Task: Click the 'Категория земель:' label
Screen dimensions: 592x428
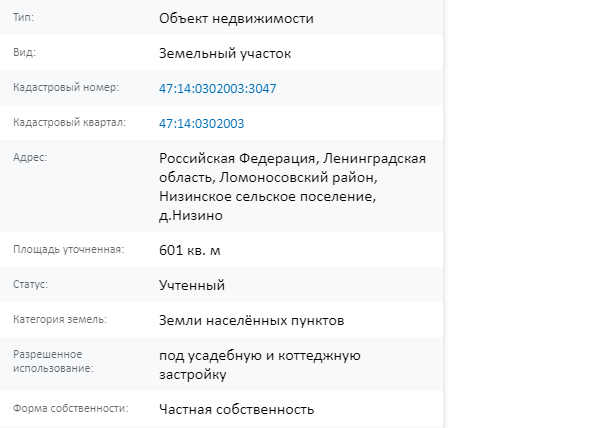Action: 60,319
